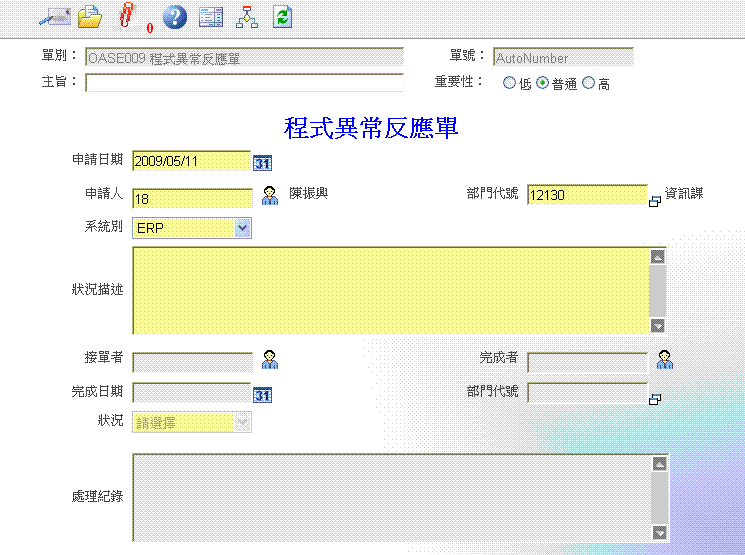Click person lookup icon beside 完成者
The width and height of the screenshot is (745, 555).
pos(665,359)
